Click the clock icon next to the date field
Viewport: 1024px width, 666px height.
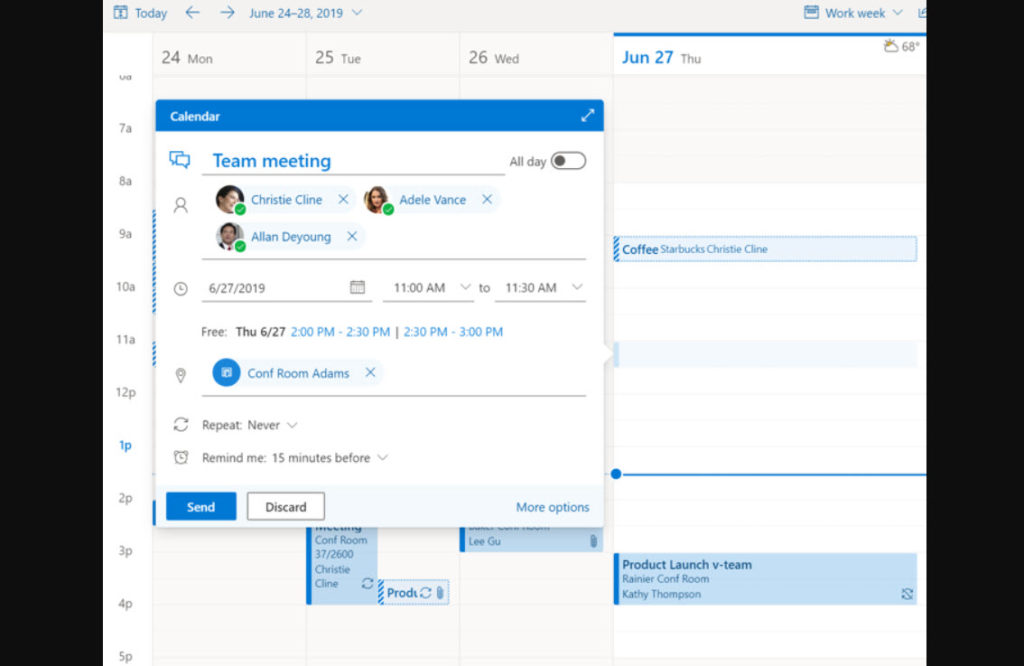[x=180, y=287]
